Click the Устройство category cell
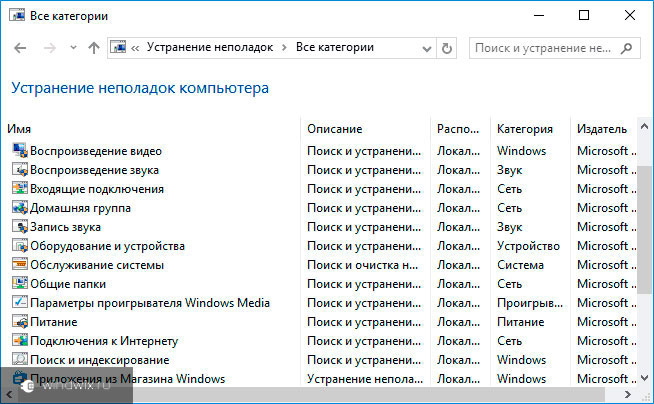This screenshot has width=654, height=404. pos(528,246)
